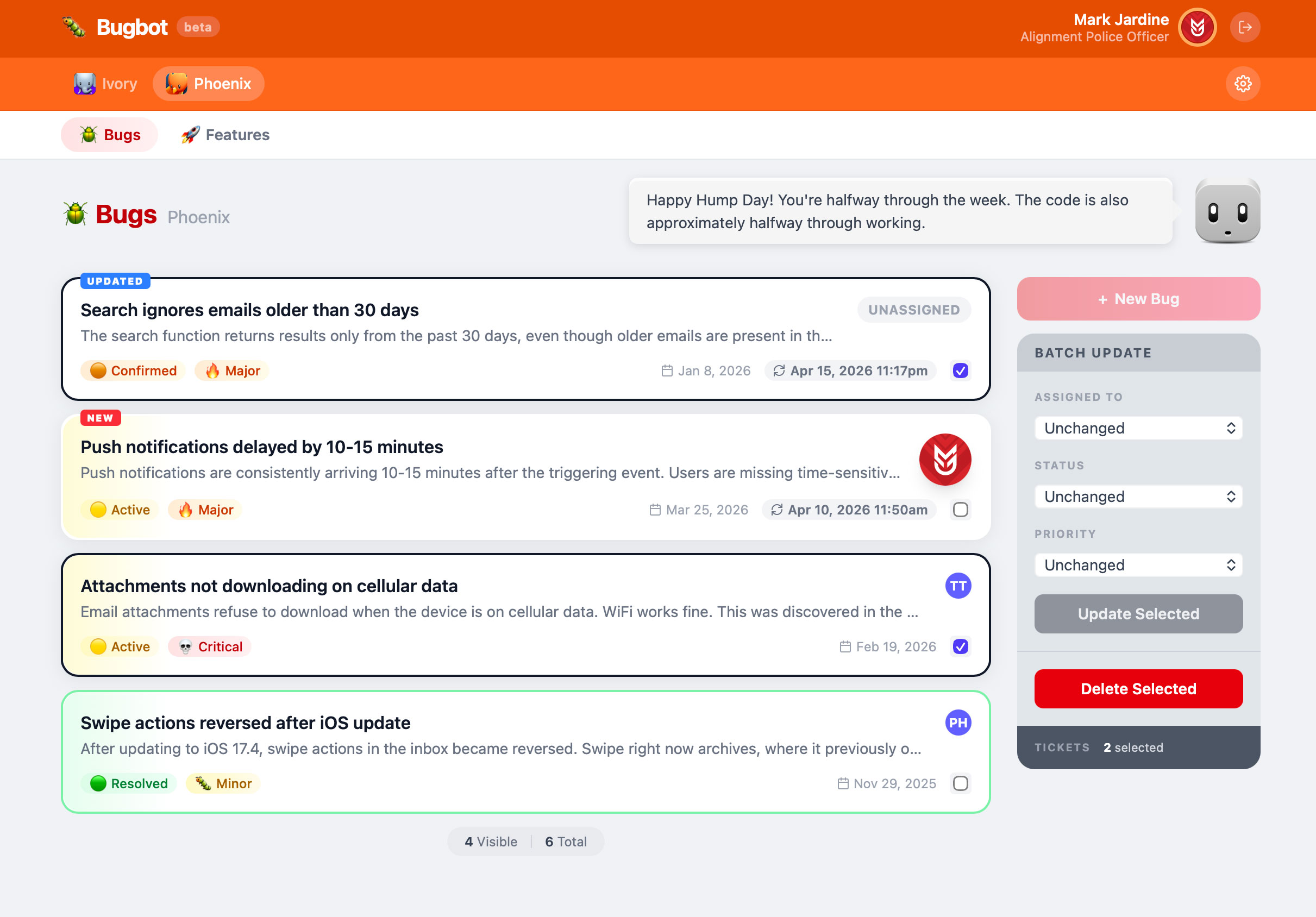1316x917 pixels.
Task: Click the grey robot mascot face
Action: click(1227, 212)
